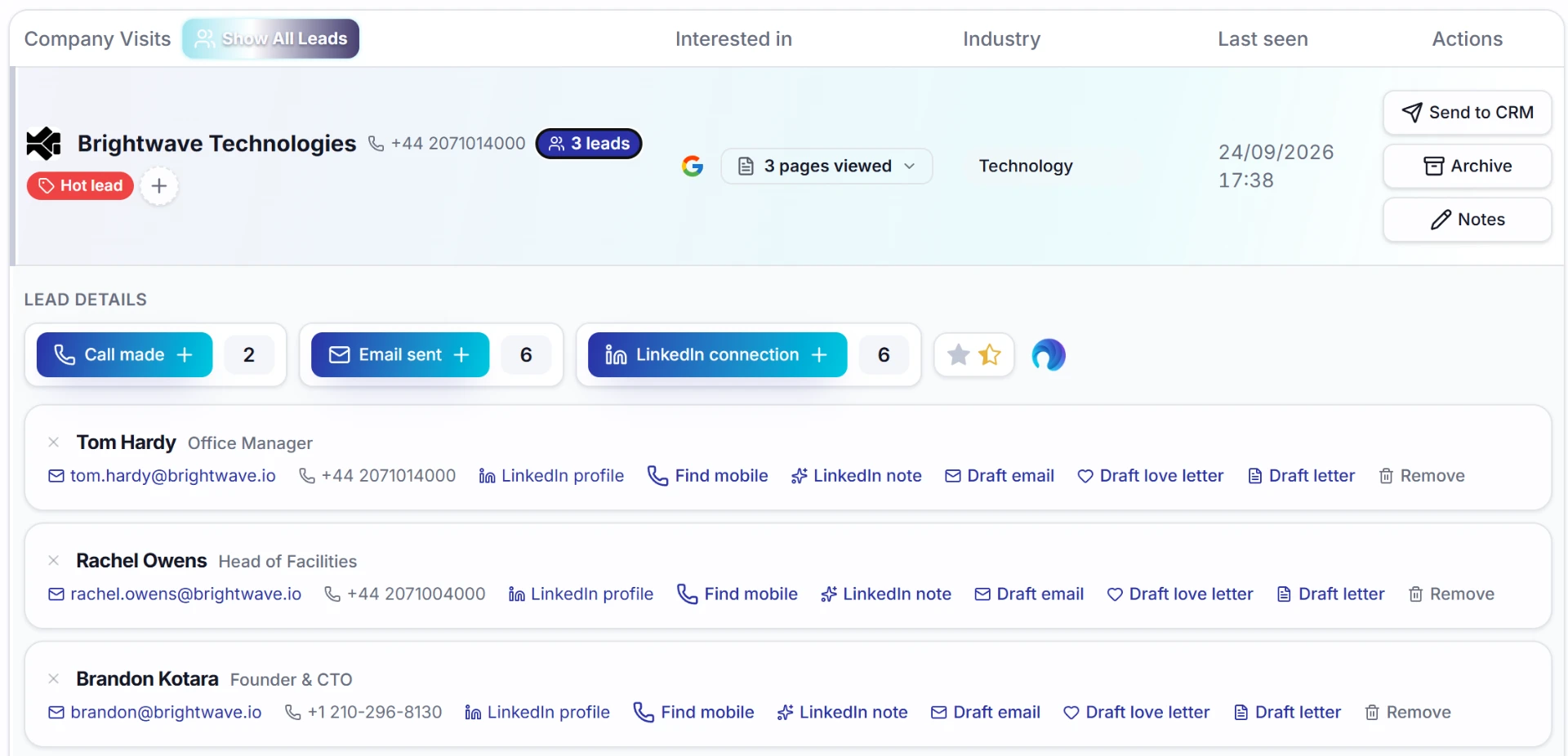Remove Brandon Kotara from leads
The image size is (1568, 756).
coord(1408,713)
